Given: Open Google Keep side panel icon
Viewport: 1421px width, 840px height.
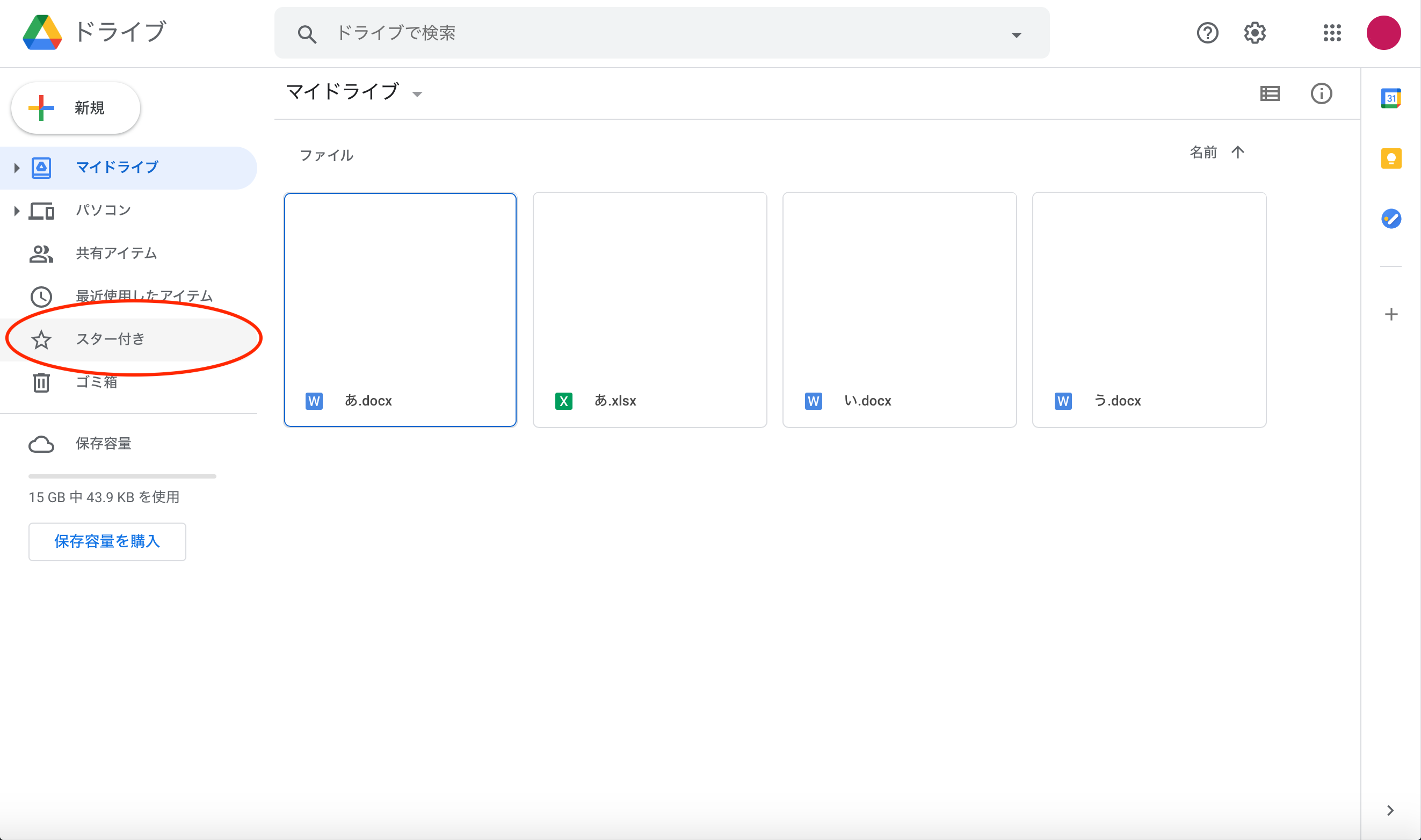Looking at the screenshot, I should pyautogui.click(x=1391, y=158).
